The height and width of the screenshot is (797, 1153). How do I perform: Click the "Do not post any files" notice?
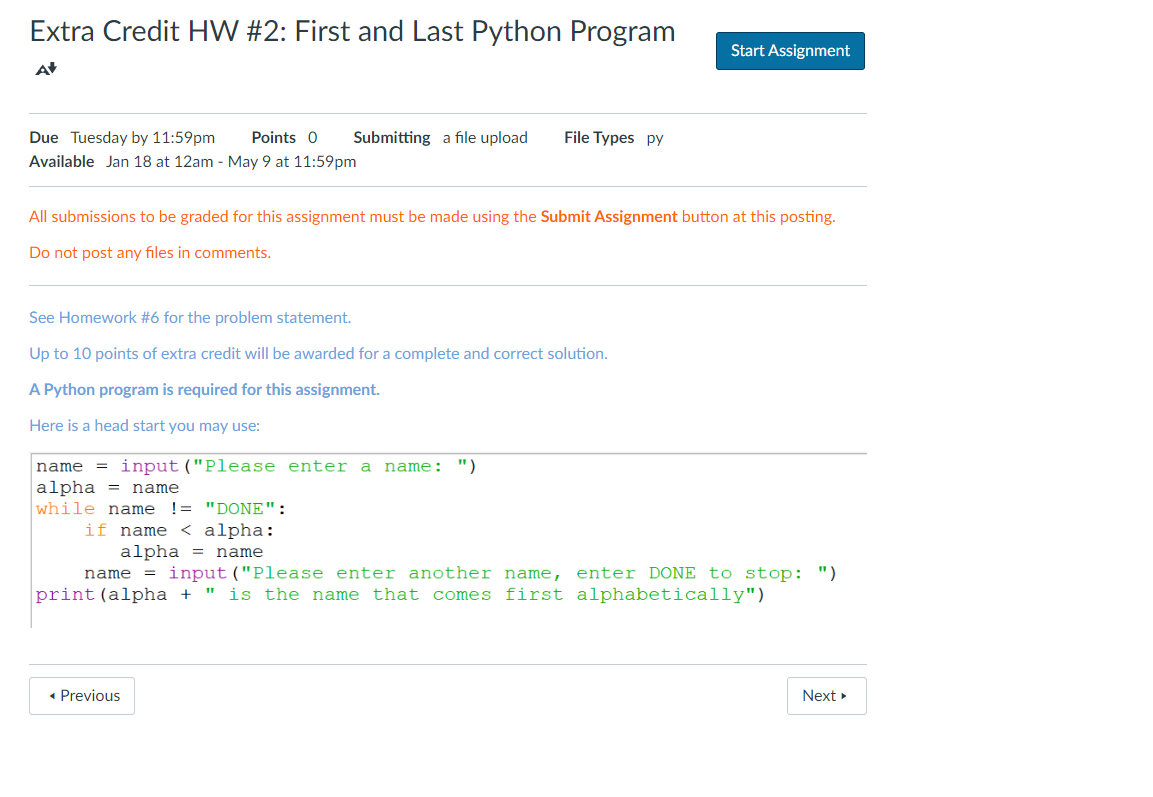(149, 252)
